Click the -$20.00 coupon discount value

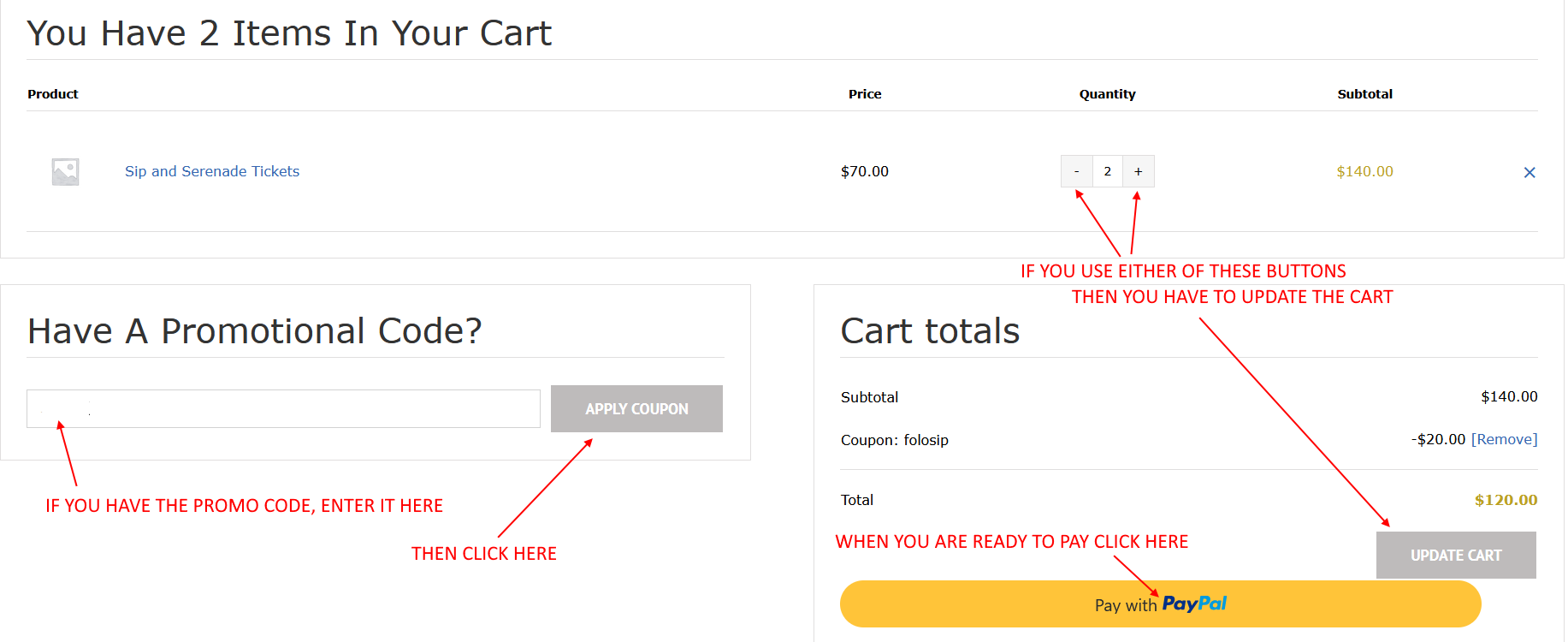(1438, 439)
